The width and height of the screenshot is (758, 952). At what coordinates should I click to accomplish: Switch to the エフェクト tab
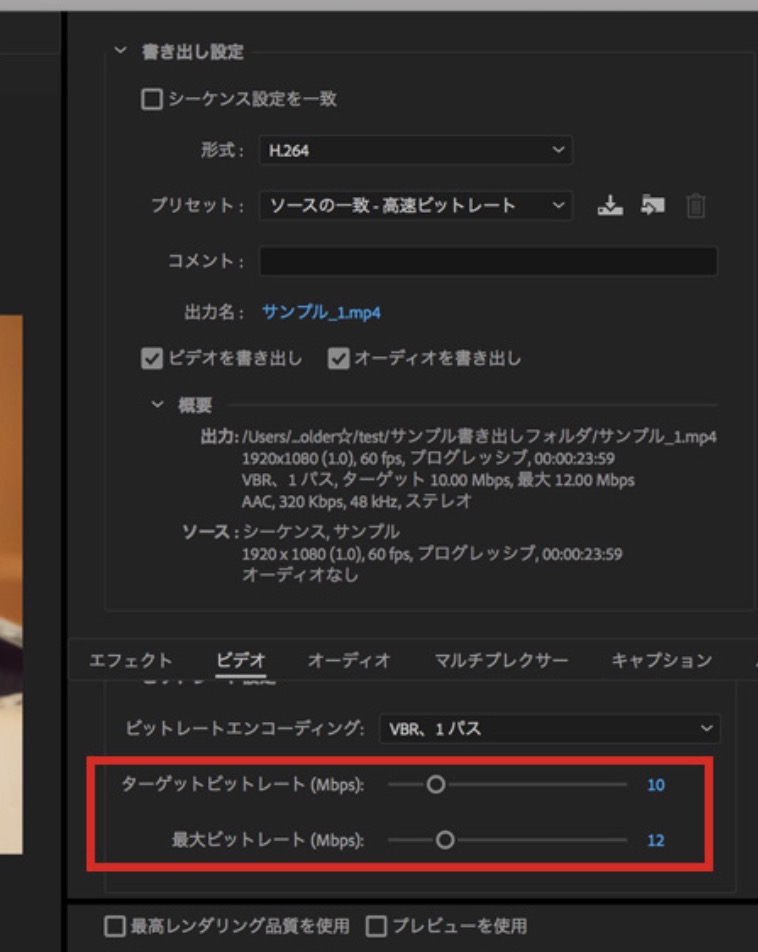point(131,660)
